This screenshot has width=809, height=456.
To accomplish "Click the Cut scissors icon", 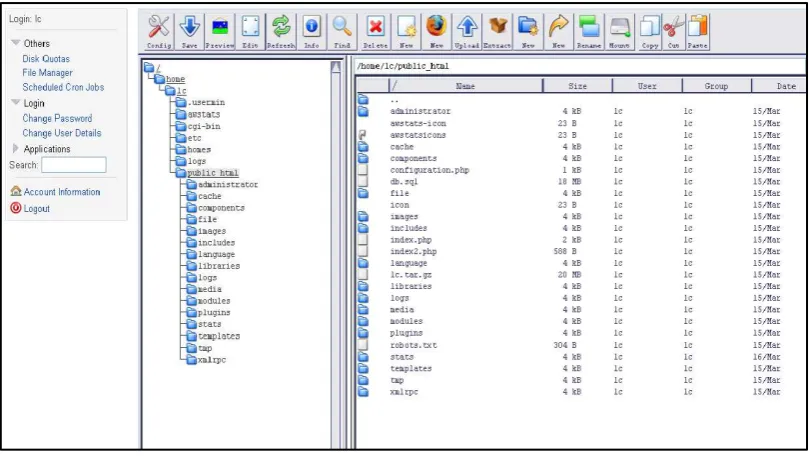I will 673,31.
